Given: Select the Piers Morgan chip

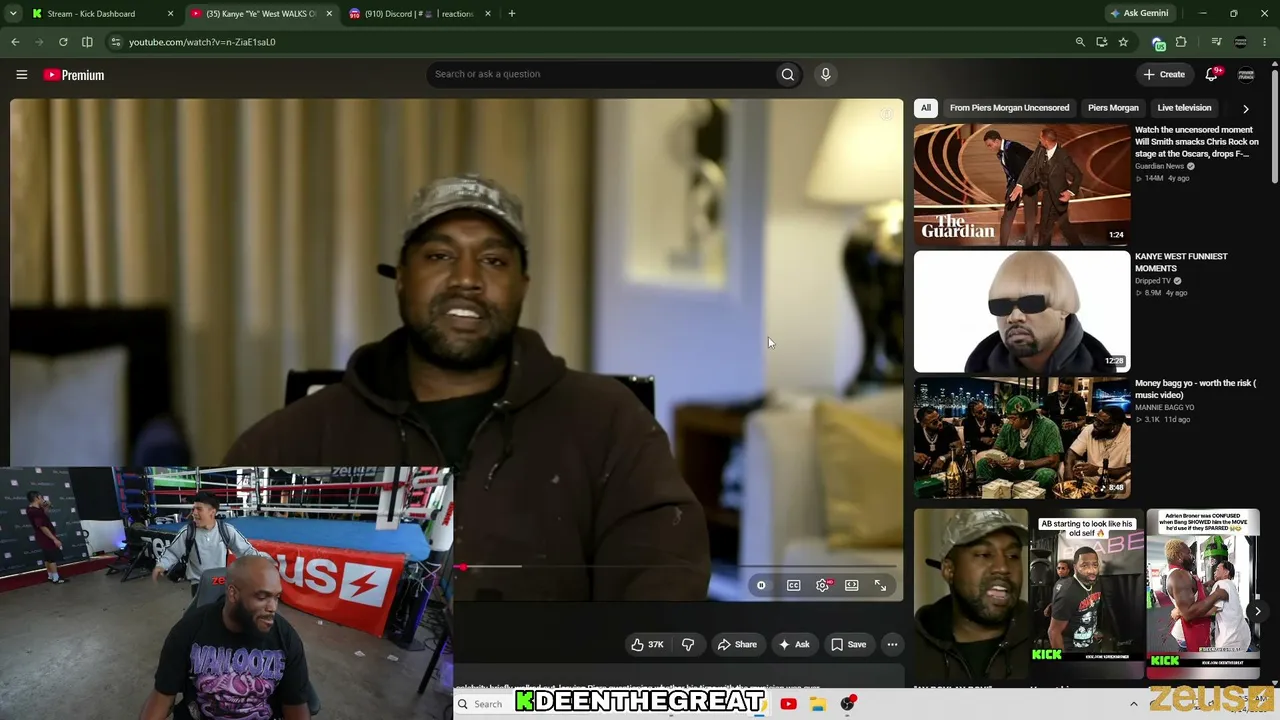Looking at the screenshot, I should (x=1113, y=108).
